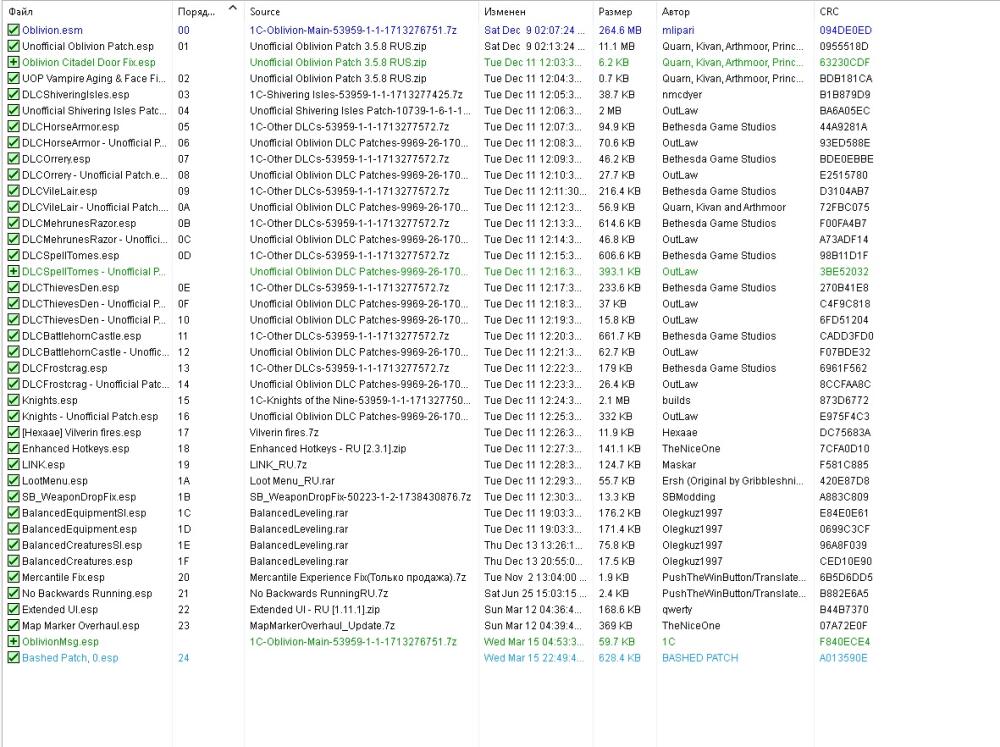
Task: Disable Map Marker Overhaul.esp checkbox
Action: [x=13, y=625]
